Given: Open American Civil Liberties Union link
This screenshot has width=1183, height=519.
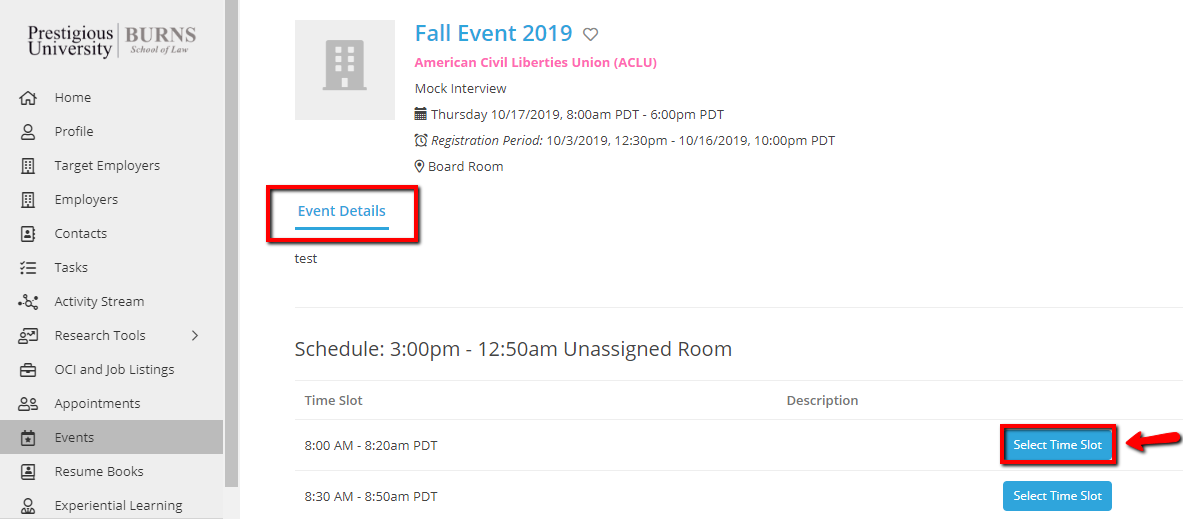Looking at the screenshot, I should [535, 62].
